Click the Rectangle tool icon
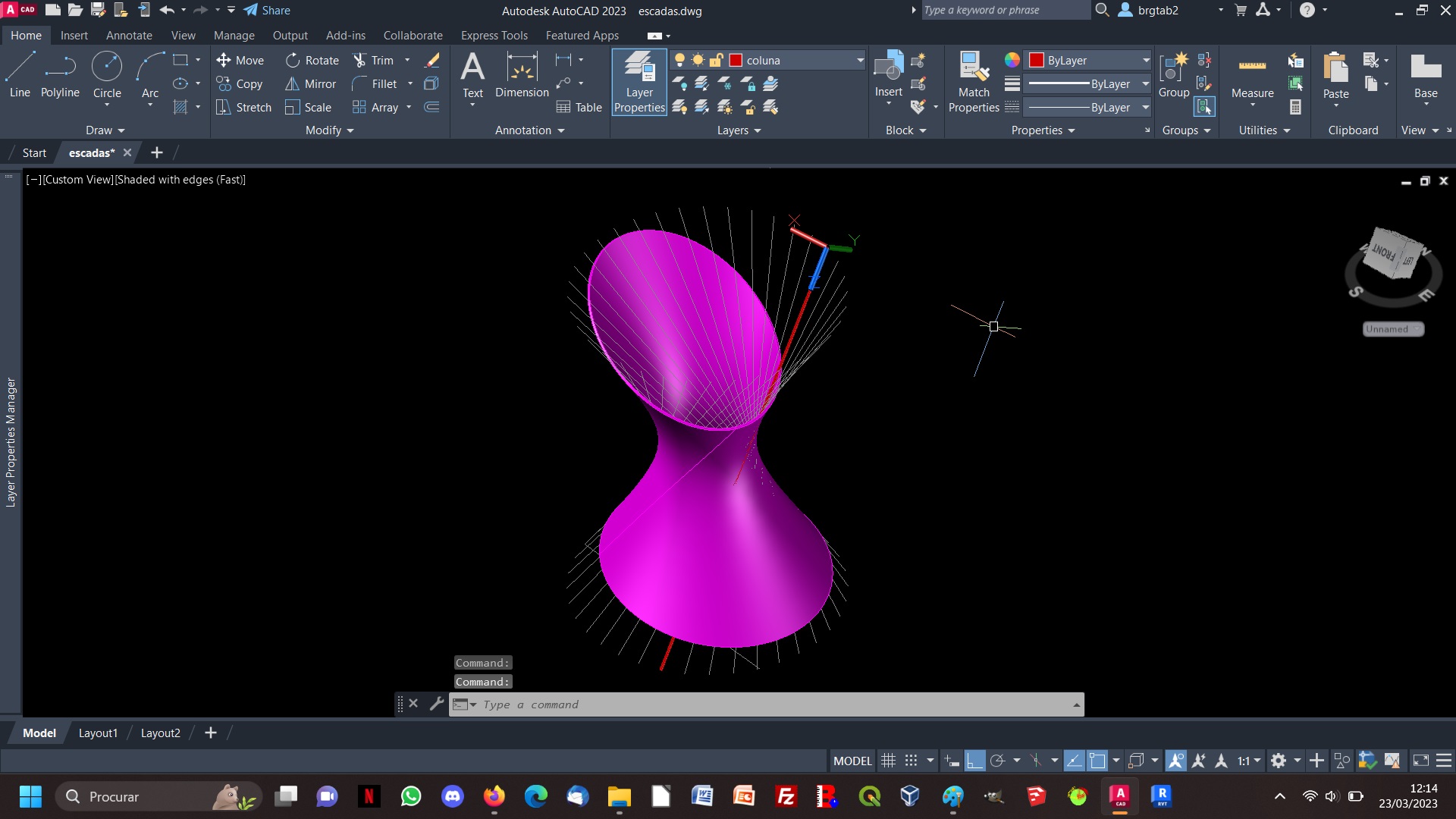 point(180,60)
